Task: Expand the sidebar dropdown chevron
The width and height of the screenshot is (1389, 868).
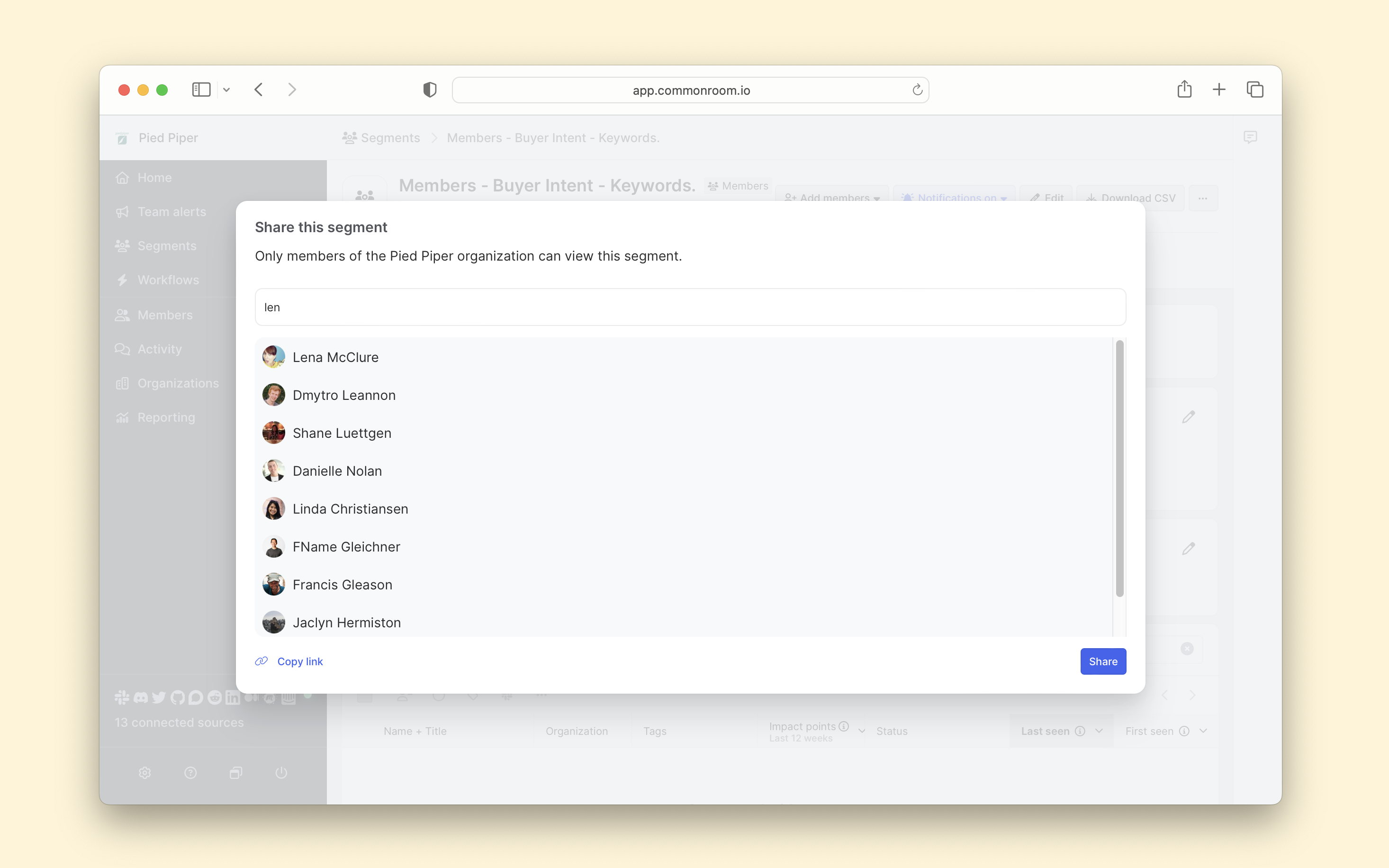Action: point(227,90)
